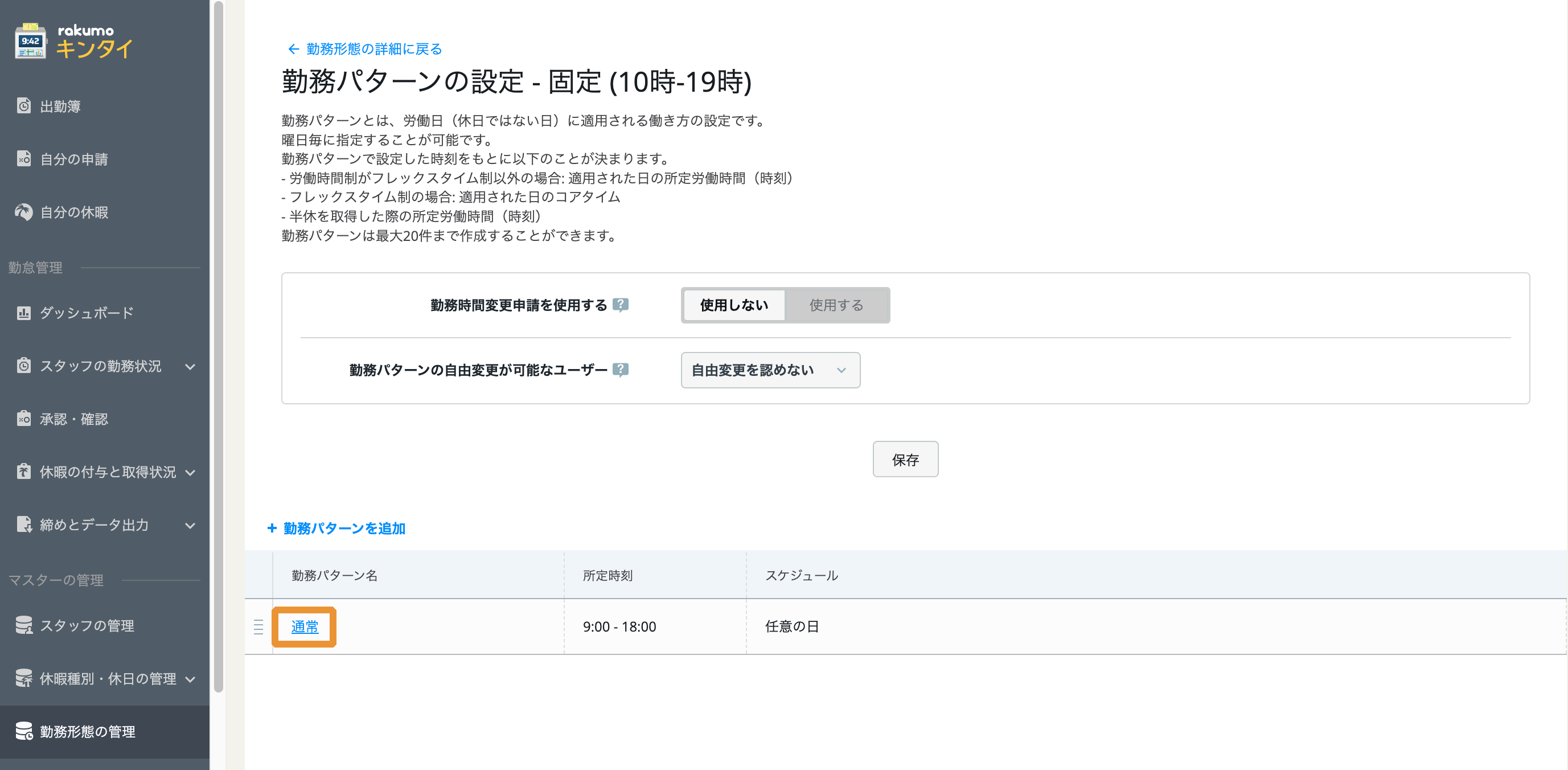The width and height of the screenshot is (1568, 770).
Task: Click the 休暇種別・休日の管理 icon
Action: [24, 678]
